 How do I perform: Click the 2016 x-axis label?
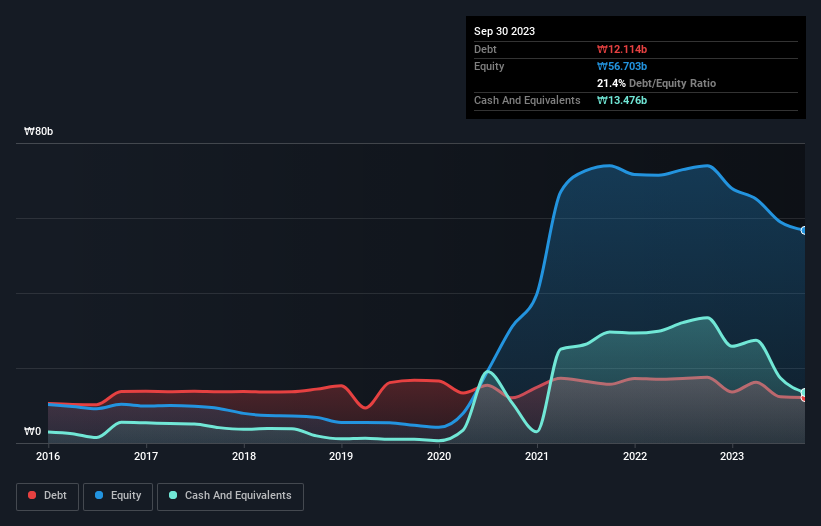pyautogui.click(x=48, y=456)
